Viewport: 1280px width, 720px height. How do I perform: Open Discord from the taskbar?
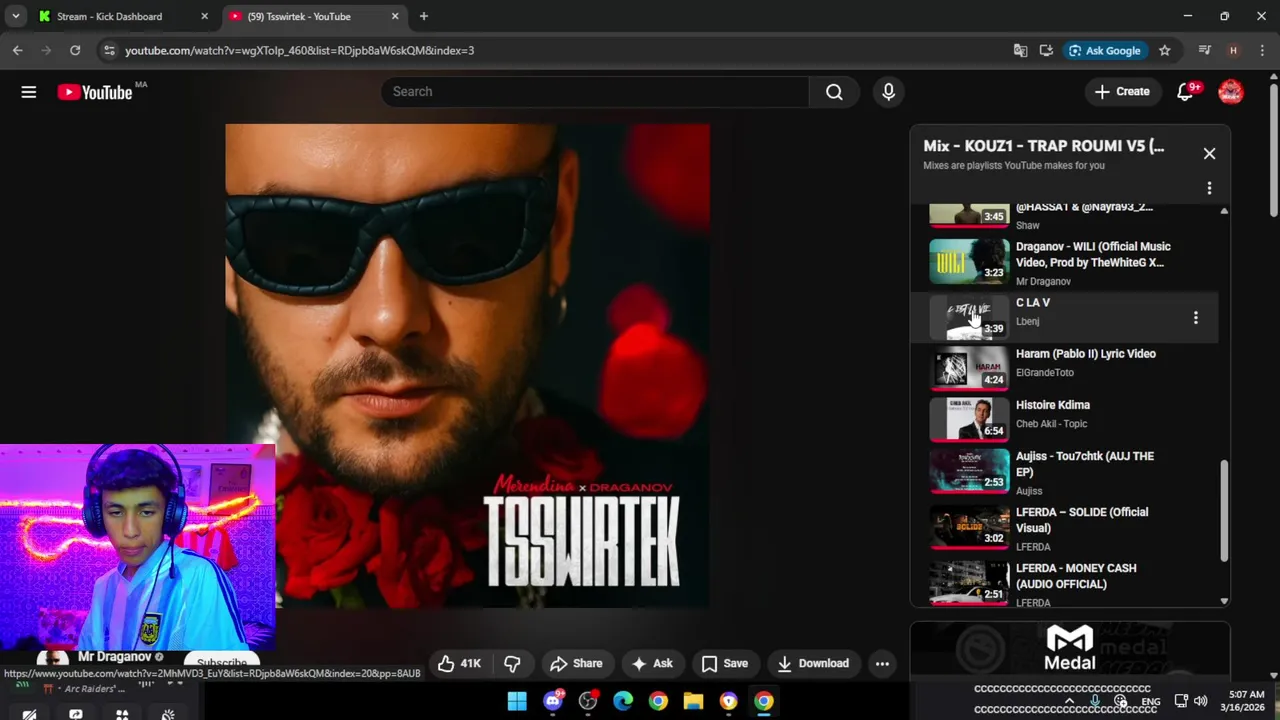553,701
